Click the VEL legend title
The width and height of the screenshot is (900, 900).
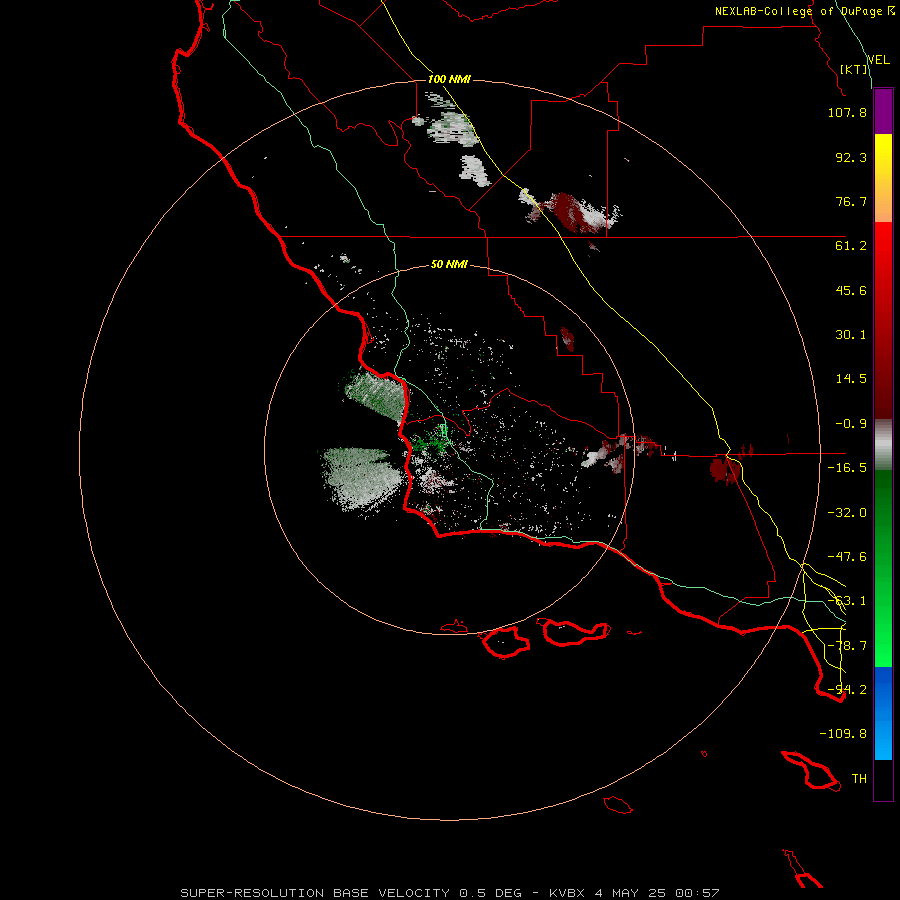click(878, 59)
